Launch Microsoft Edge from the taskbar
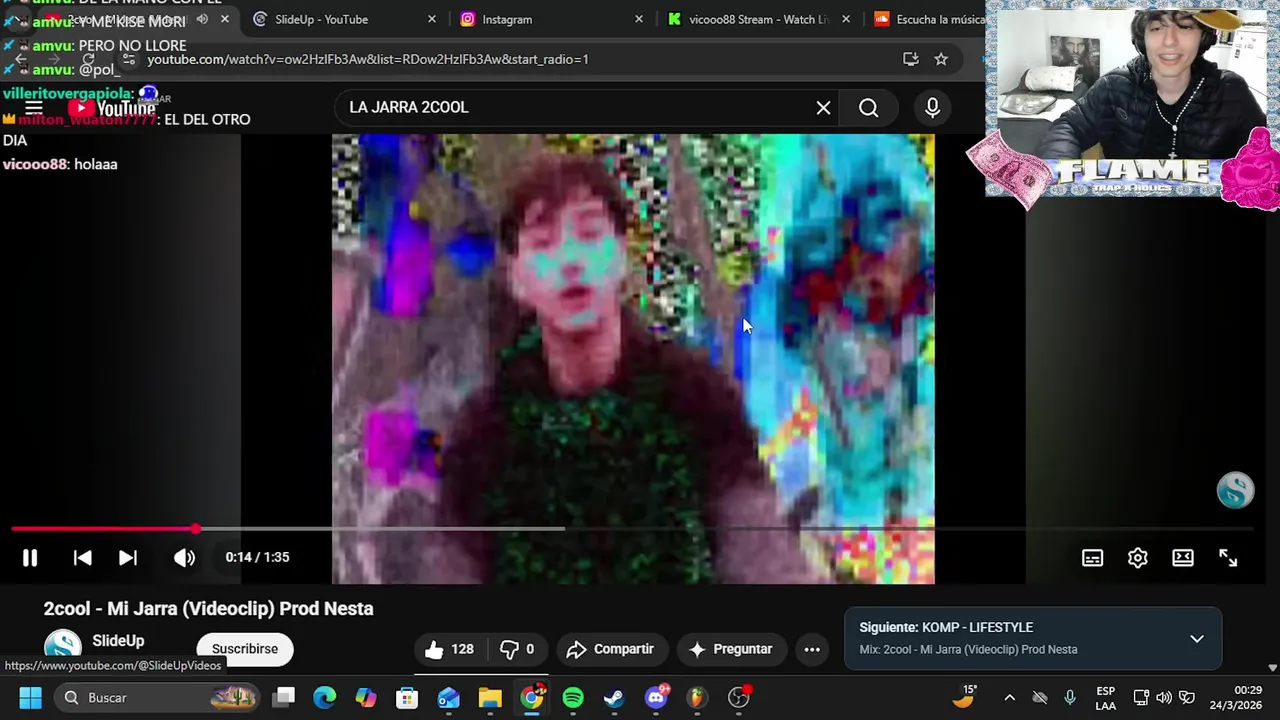This screenshot has width=1280, height=720. [x=325, y=698]
